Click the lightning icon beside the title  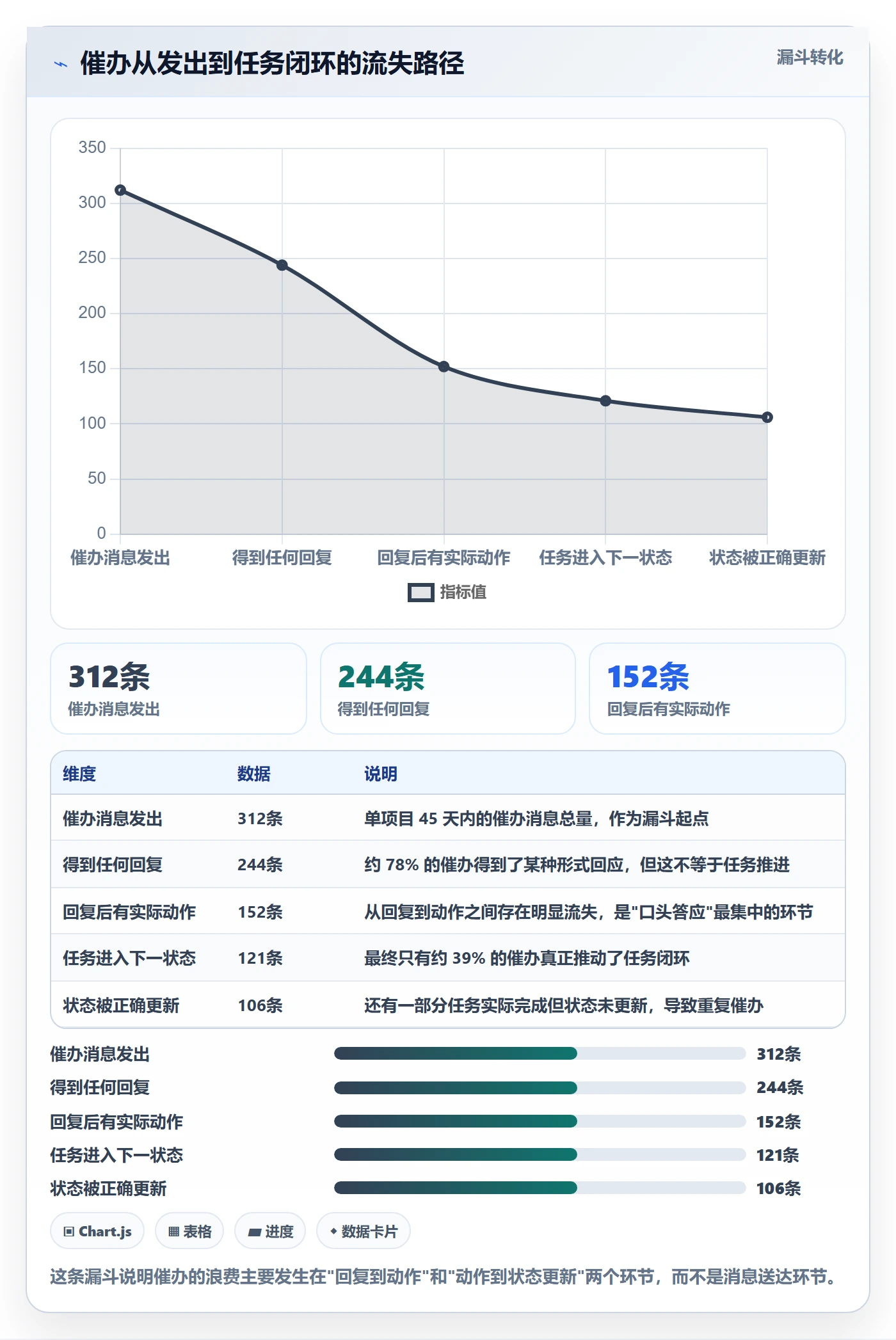(61, 64)
